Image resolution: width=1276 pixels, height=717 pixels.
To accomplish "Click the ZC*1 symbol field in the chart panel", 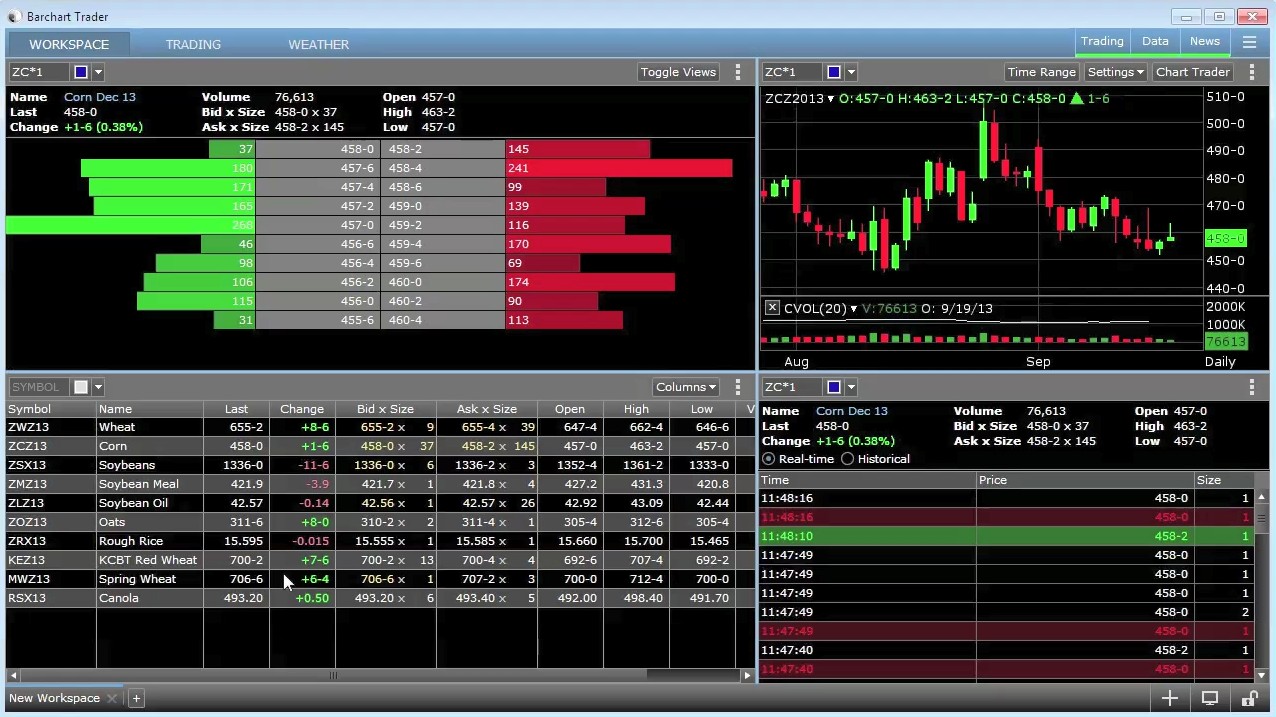I will click(x=792, y=72).
